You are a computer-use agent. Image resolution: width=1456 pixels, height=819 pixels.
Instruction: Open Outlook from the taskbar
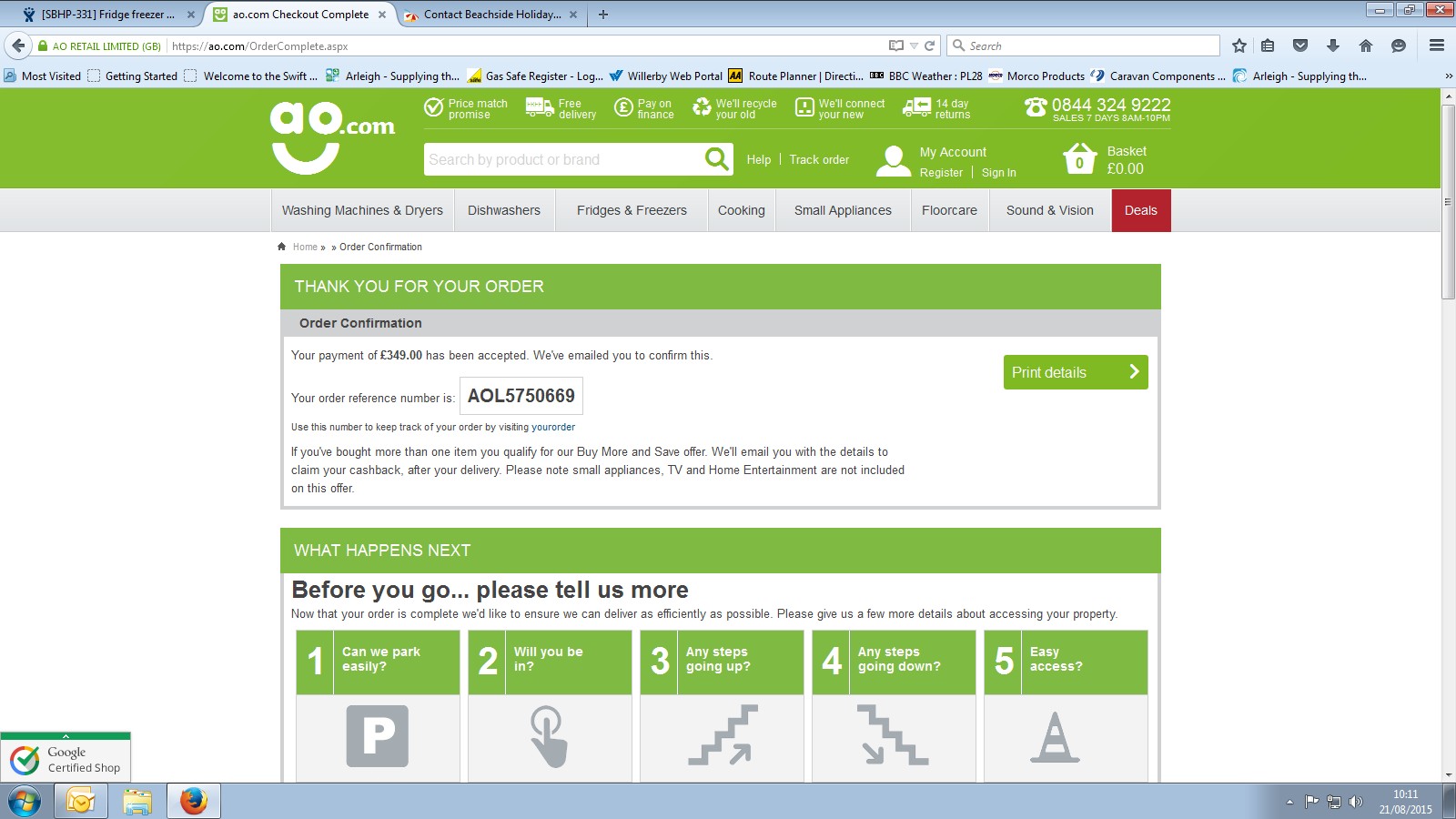tap(80, 802)
